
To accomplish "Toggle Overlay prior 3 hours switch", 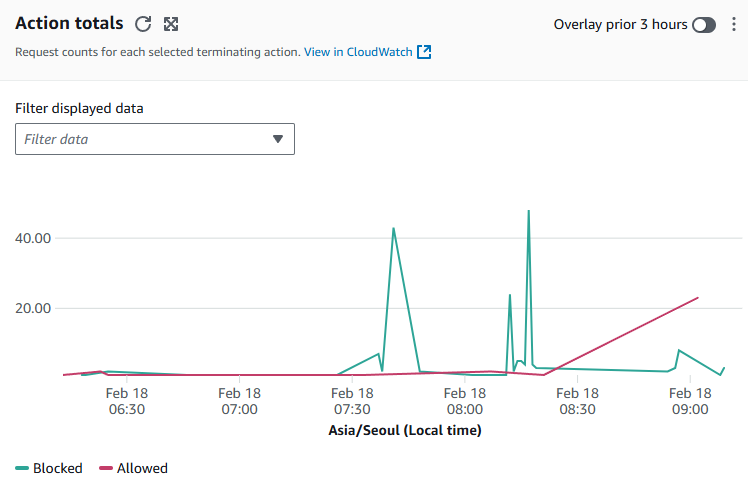I will point(704,25).
